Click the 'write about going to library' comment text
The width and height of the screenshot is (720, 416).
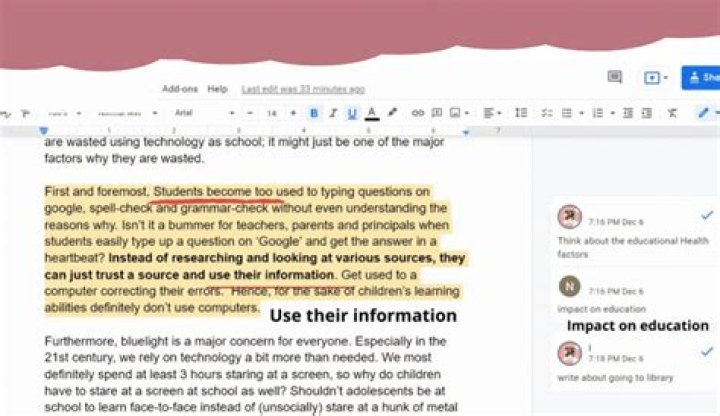(x=615, y=378)
